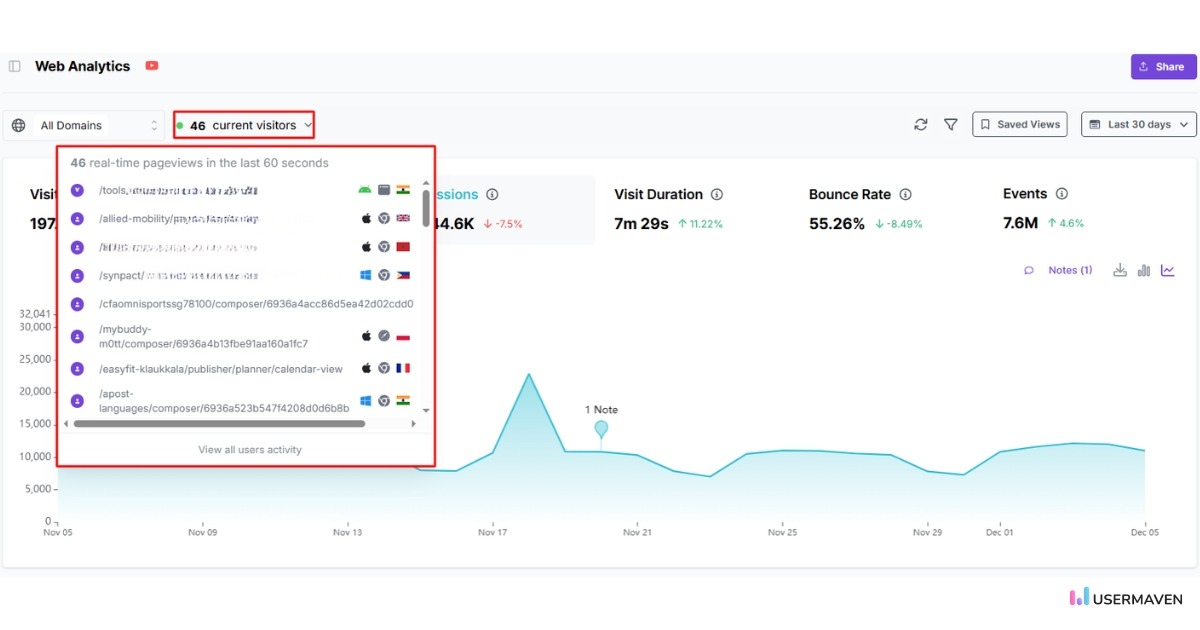Click the Usermaven logo
Screen dimensions: 1200x630
click(1125, 598)
